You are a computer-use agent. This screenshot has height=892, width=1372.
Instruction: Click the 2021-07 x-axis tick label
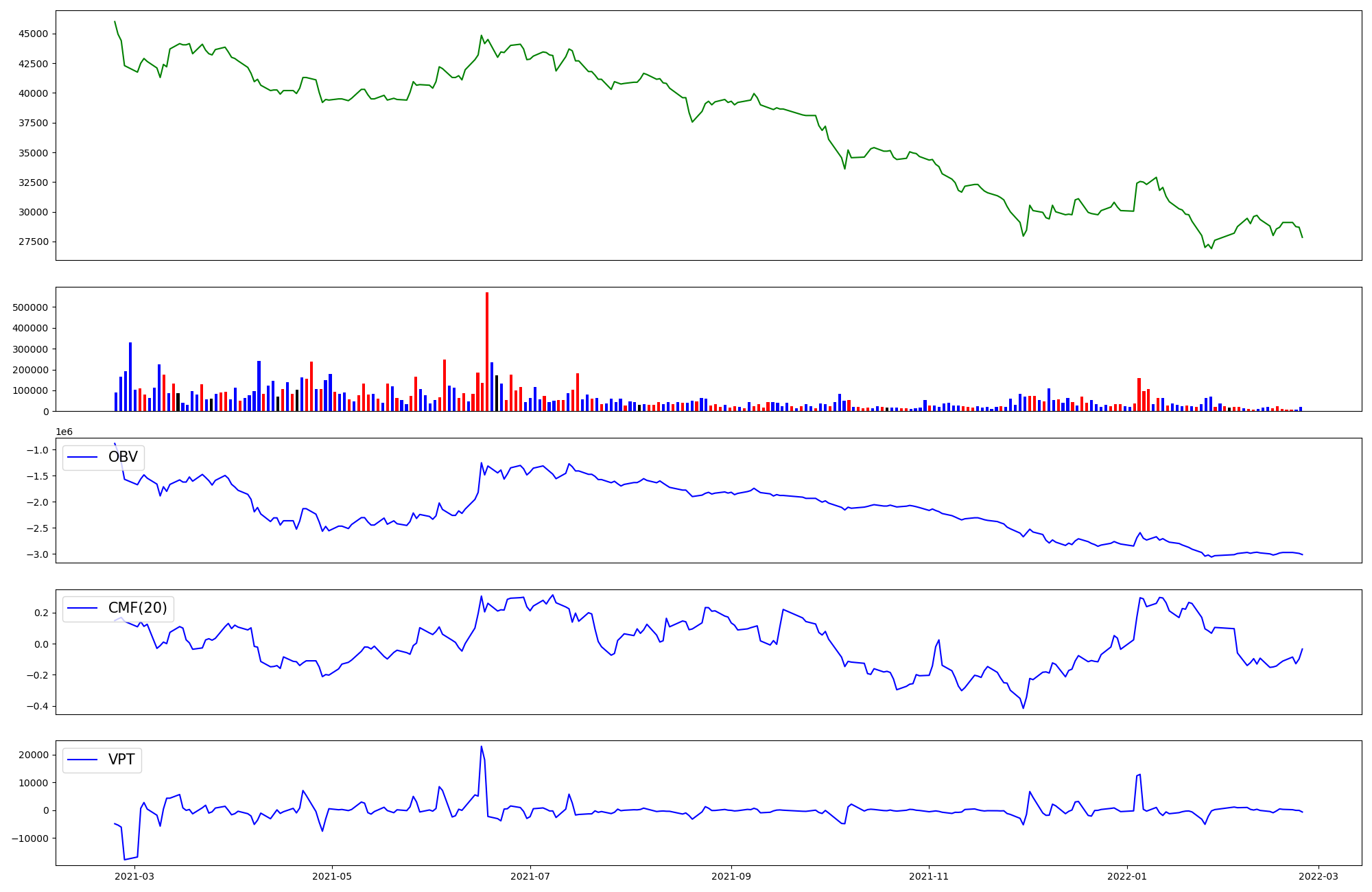[x=530, y=876]
